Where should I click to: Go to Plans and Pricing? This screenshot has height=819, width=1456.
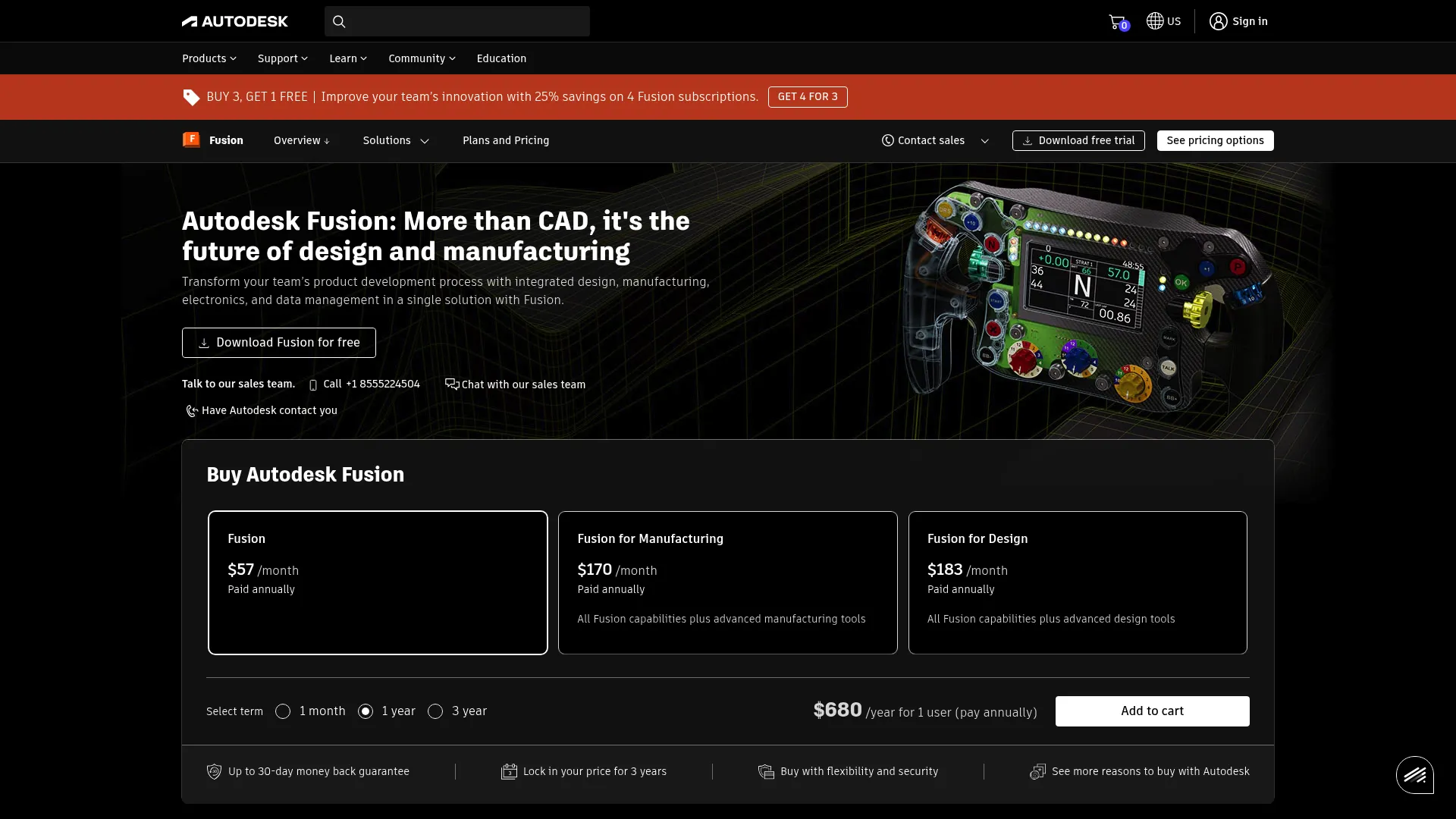tap(506, 140)
